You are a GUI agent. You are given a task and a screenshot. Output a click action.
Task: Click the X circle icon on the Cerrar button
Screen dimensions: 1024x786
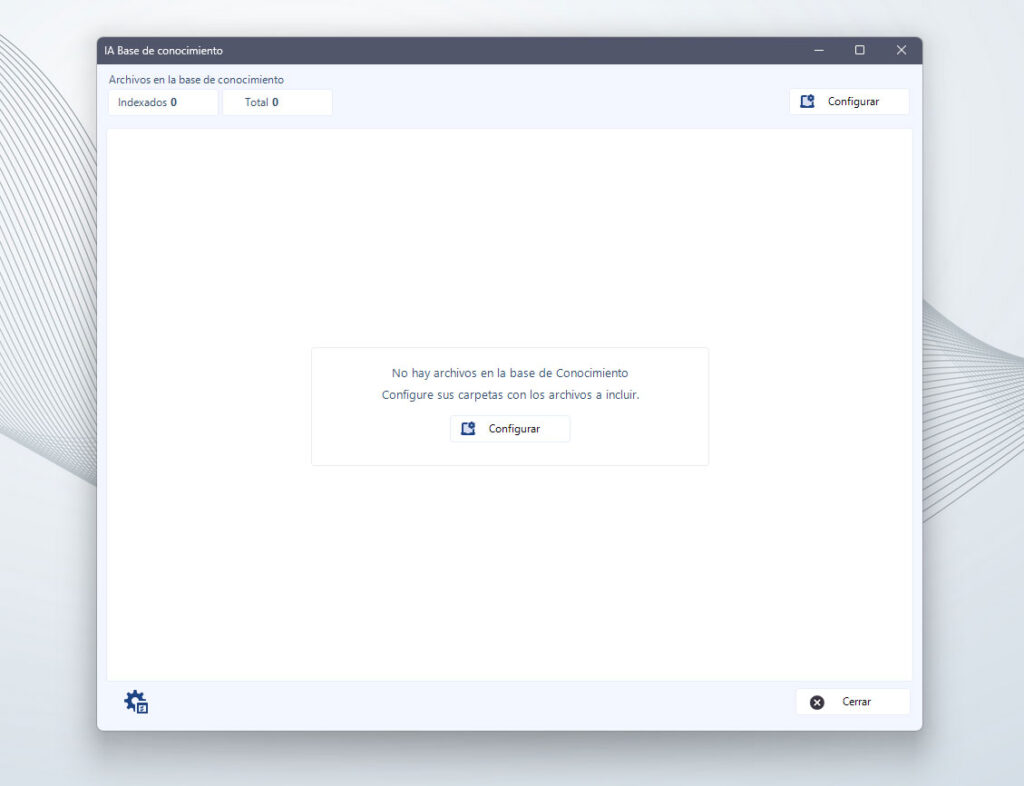click(818, 702)
